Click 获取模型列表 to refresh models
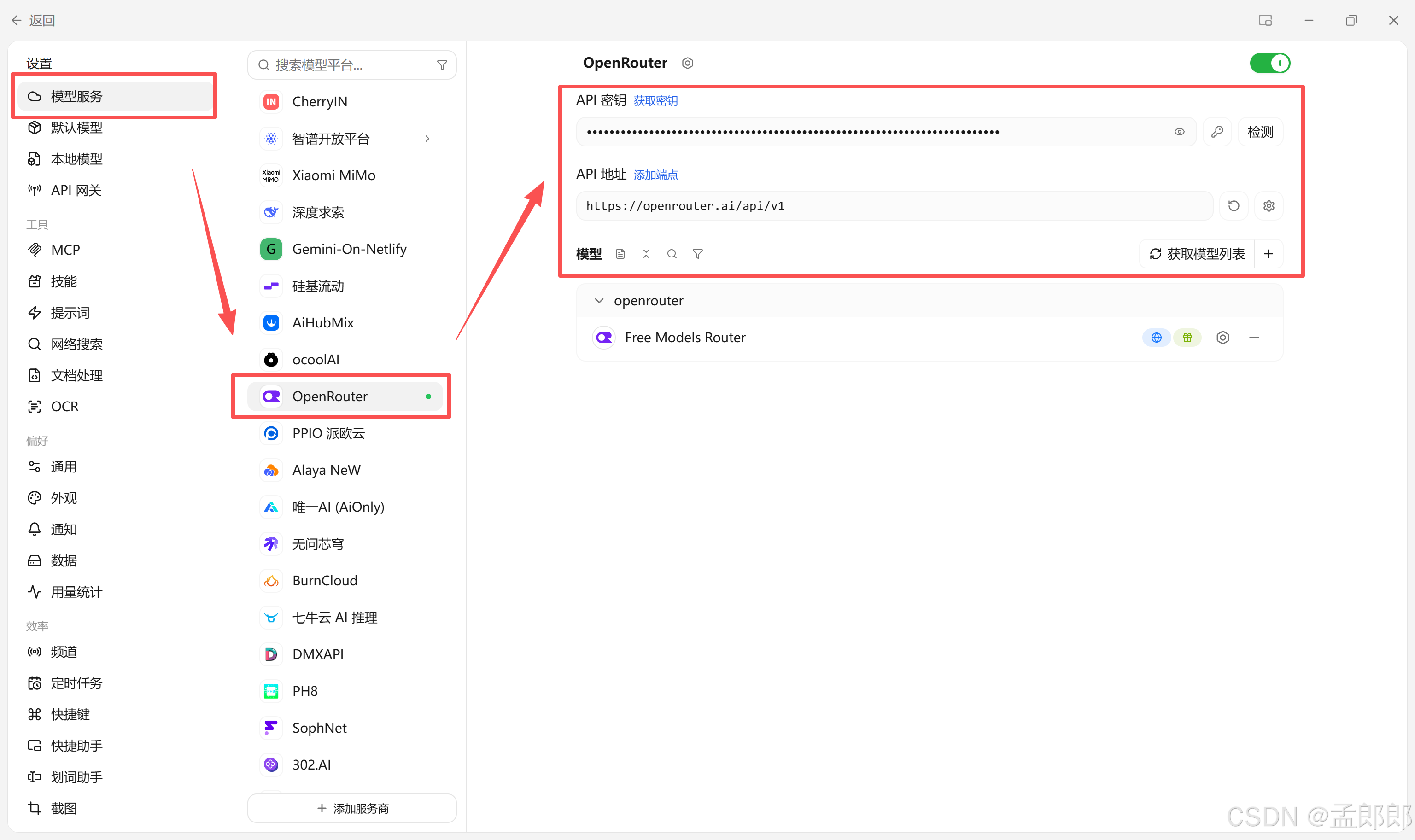The width and height of the screenshot is (1415, 840). (1197, 254)
